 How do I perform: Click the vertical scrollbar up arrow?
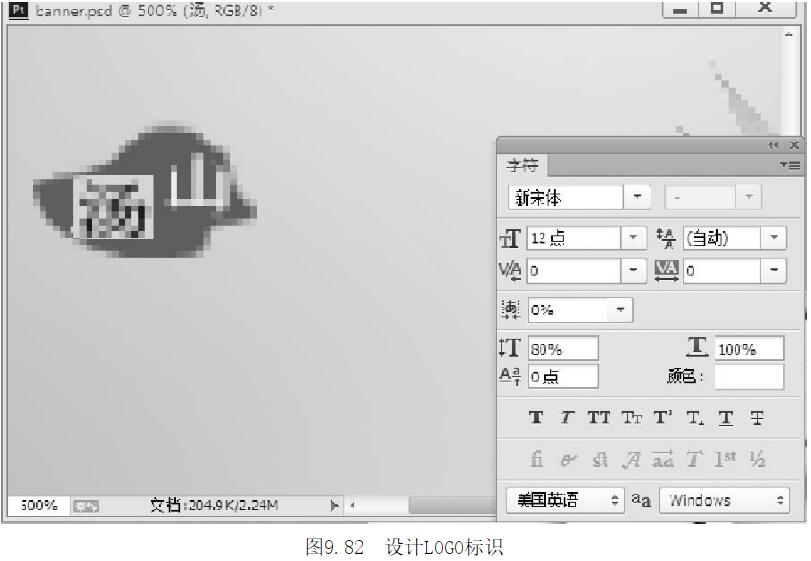click(788, 35)
